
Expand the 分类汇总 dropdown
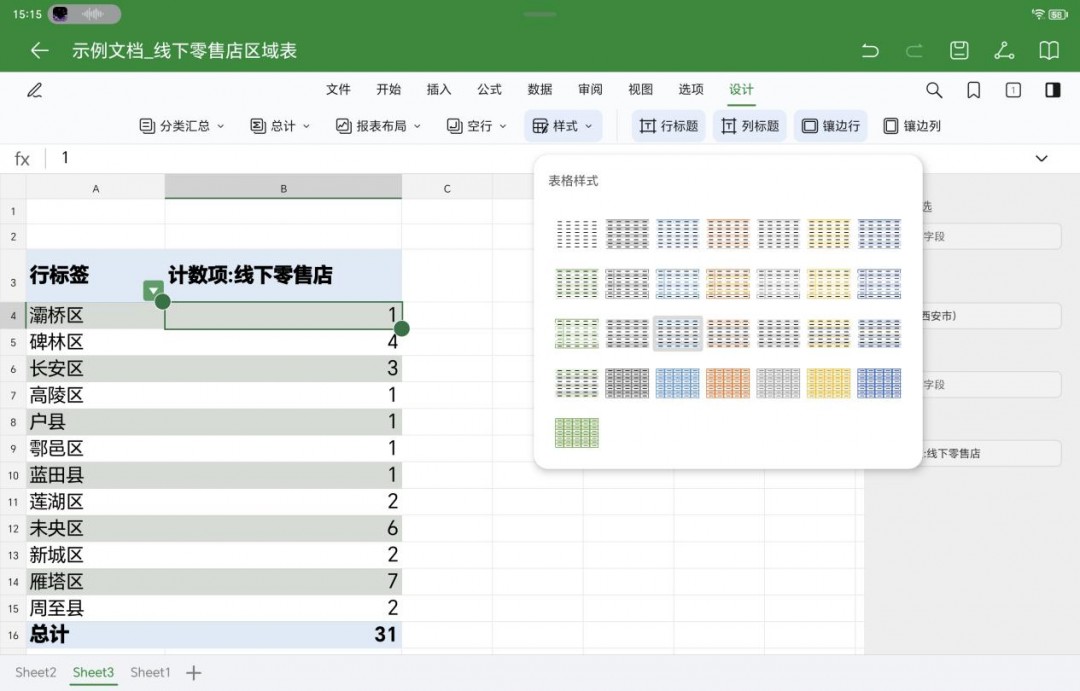(x=182, y=126)
